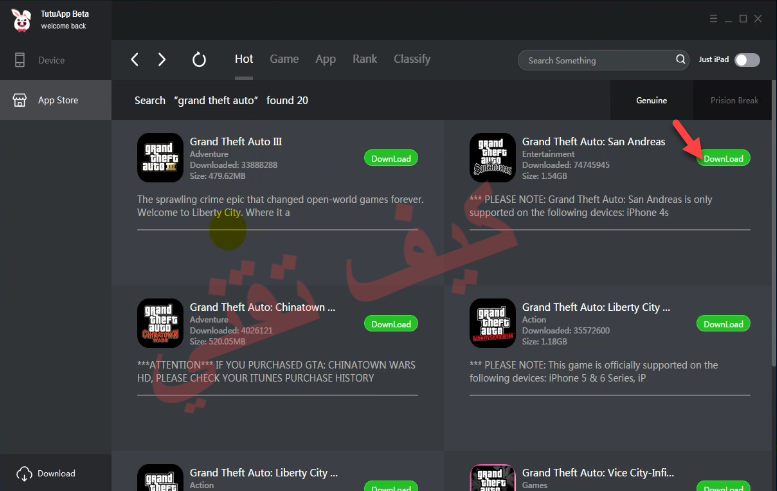Switch to the Rank tab
The width and height of the screenshot is (777, 491).
click(x=365, y=59)
